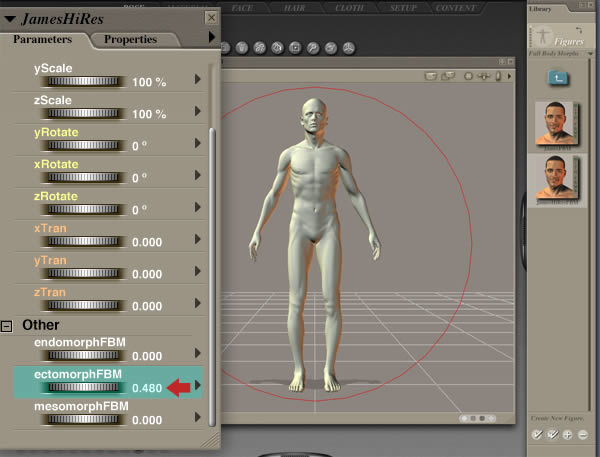Click the zRotate dial slider
Screen dimensions: 600x457
pyautogui.click(x=83, y=209)
